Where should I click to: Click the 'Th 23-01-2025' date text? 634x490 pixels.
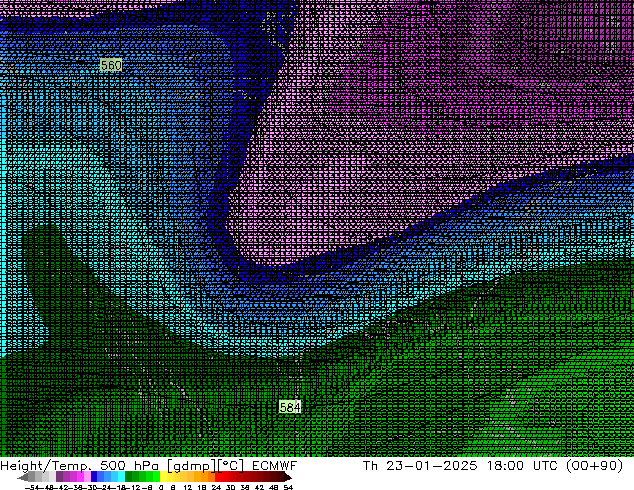point(420,466)
